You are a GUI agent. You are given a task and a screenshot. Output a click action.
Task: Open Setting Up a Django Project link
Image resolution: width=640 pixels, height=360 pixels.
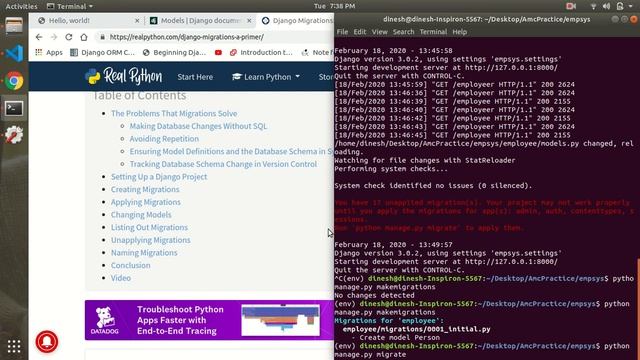[x=159, y=177]
